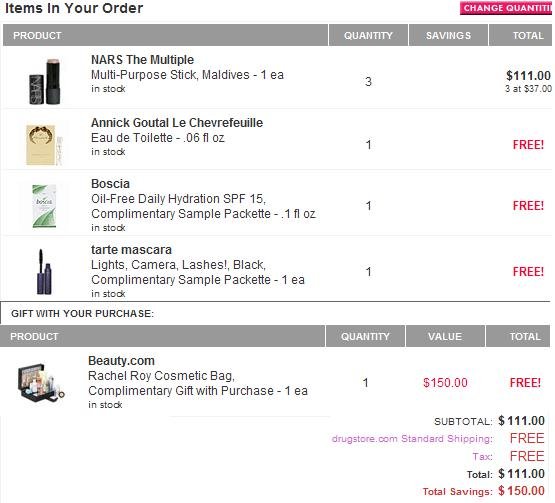Open the tarte mascara product title

[131, 250]
